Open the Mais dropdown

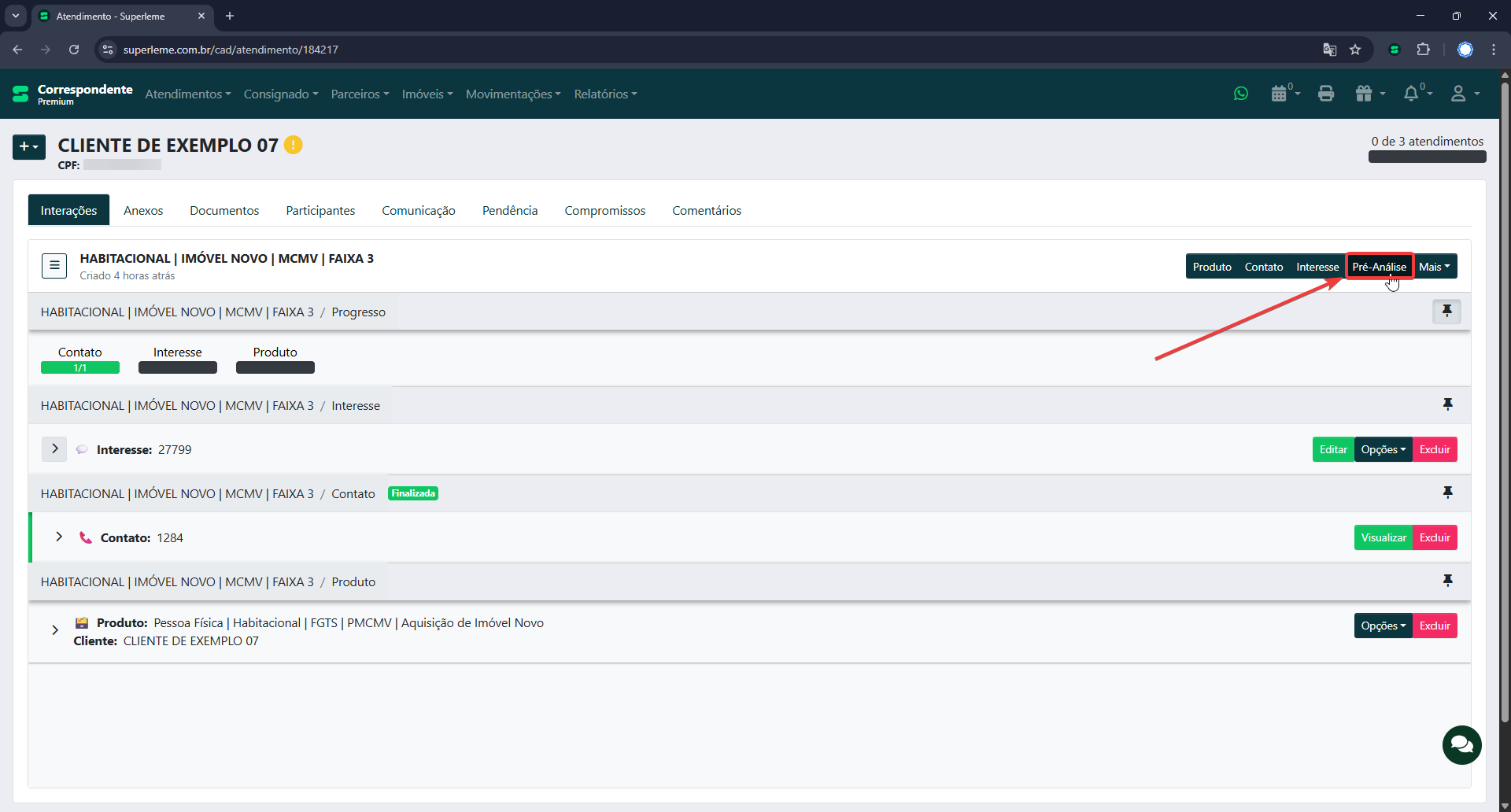pos(1435,267)
